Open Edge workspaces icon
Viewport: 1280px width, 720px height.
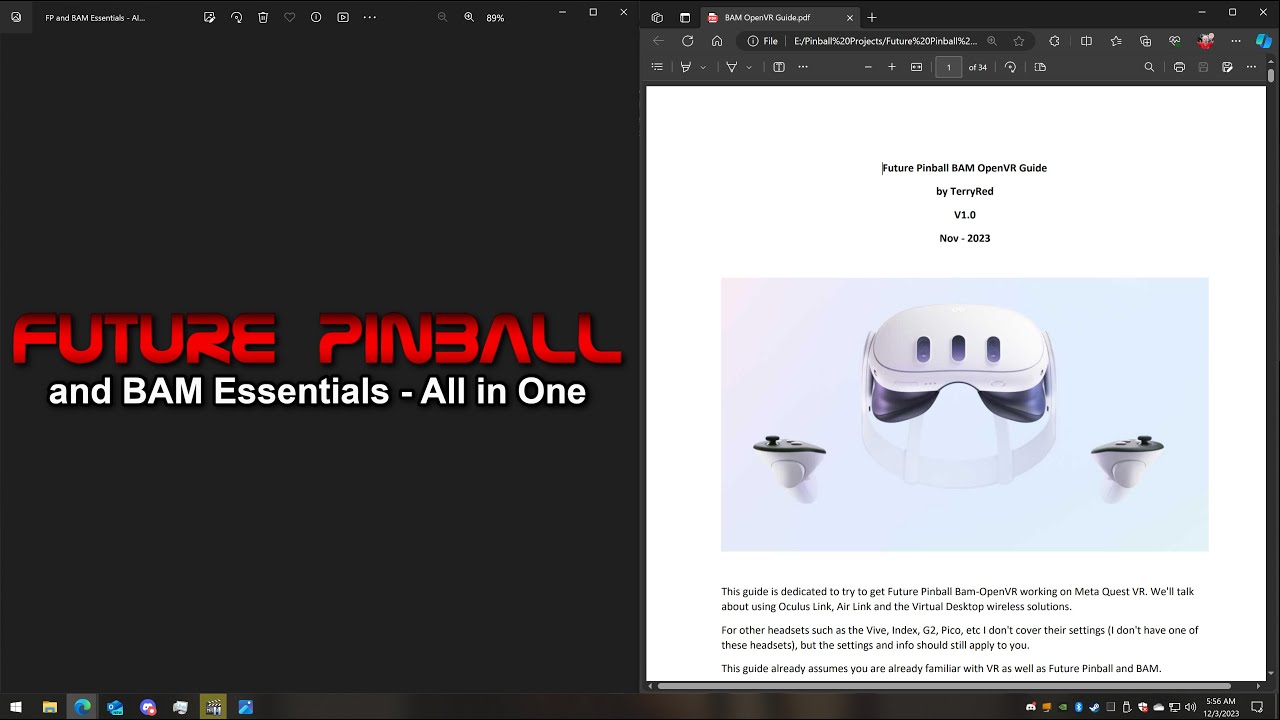point(657,17)
